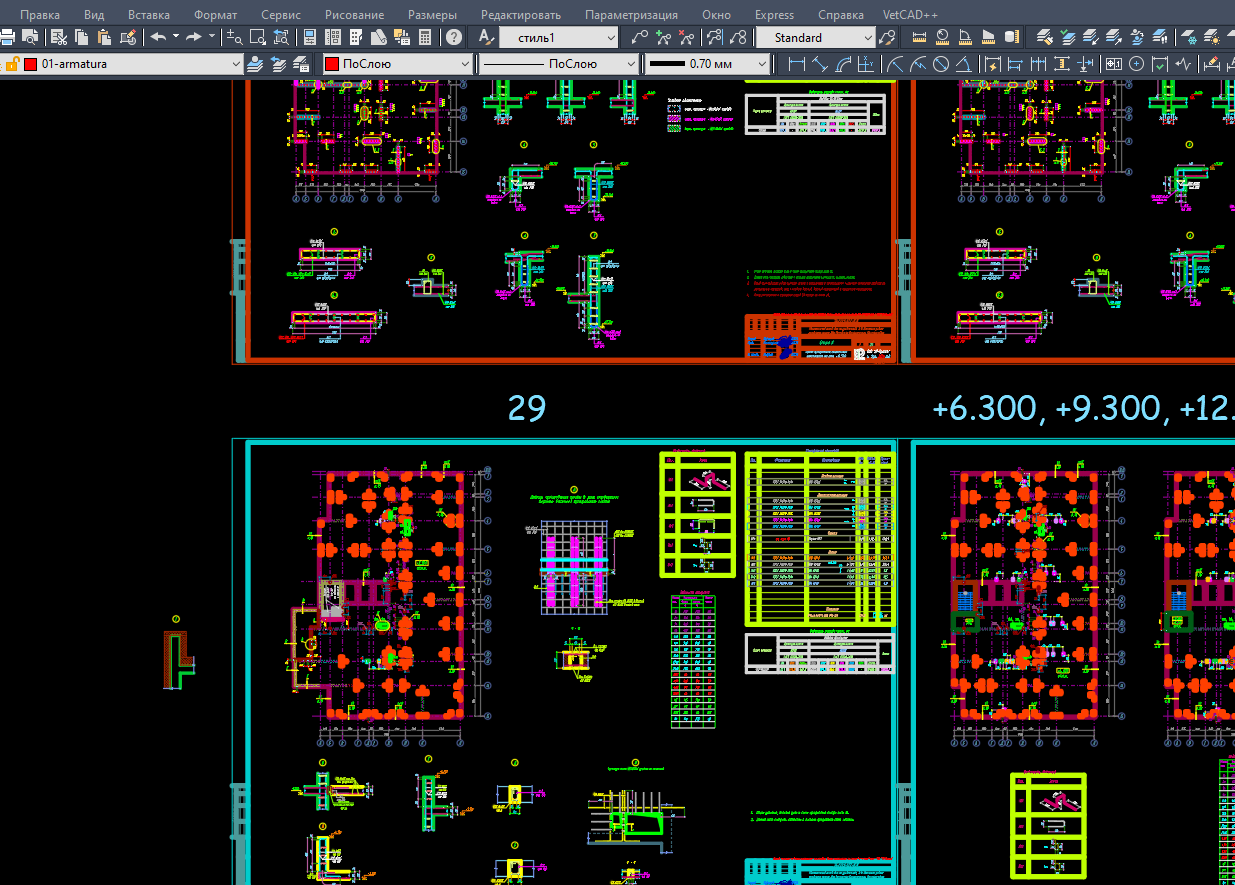Open the стиль1 text style dropdown
The height and width of the screenshot is (885, 1235).
click(559, 37)
